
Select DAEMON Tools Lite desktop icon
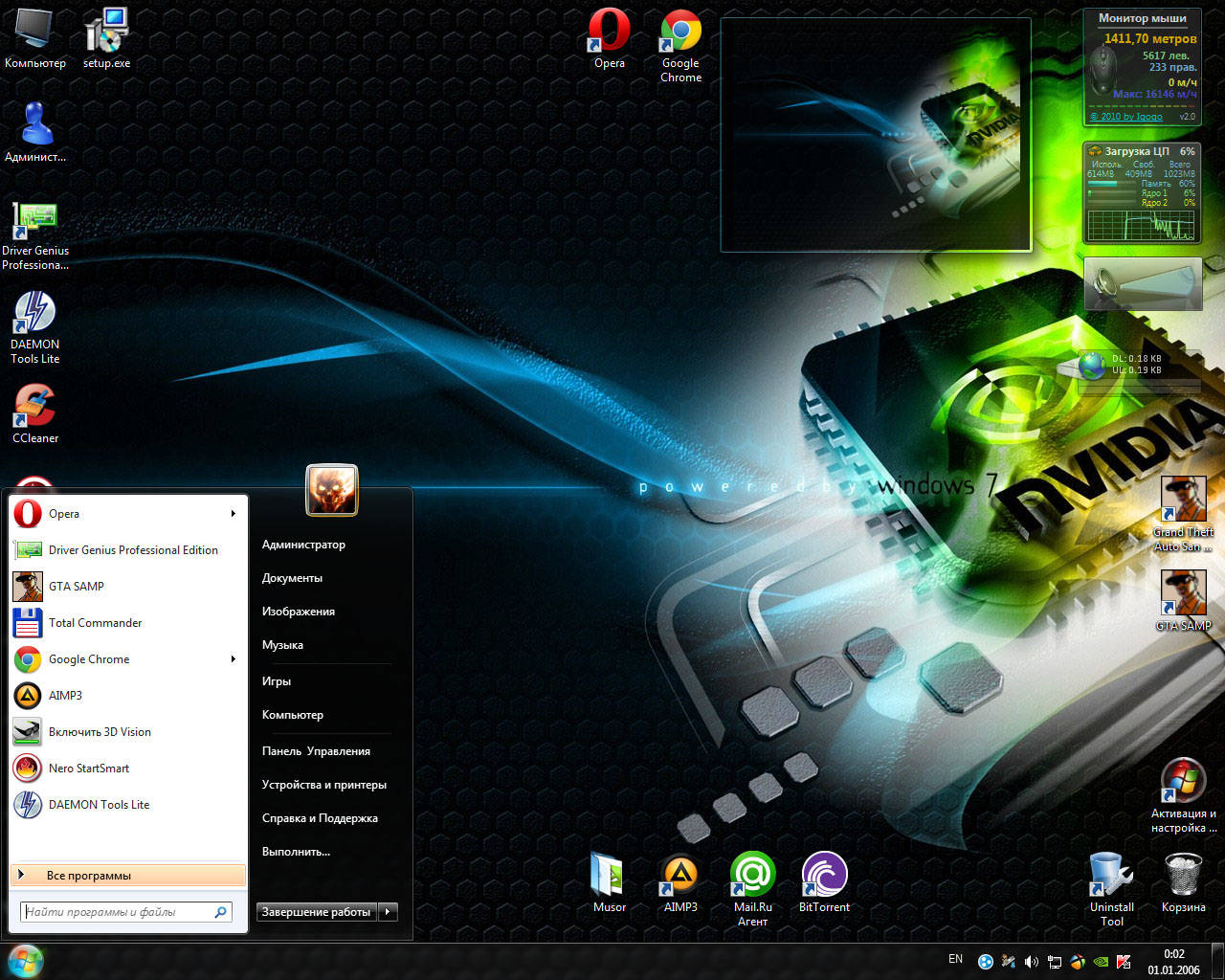point(35,327)
